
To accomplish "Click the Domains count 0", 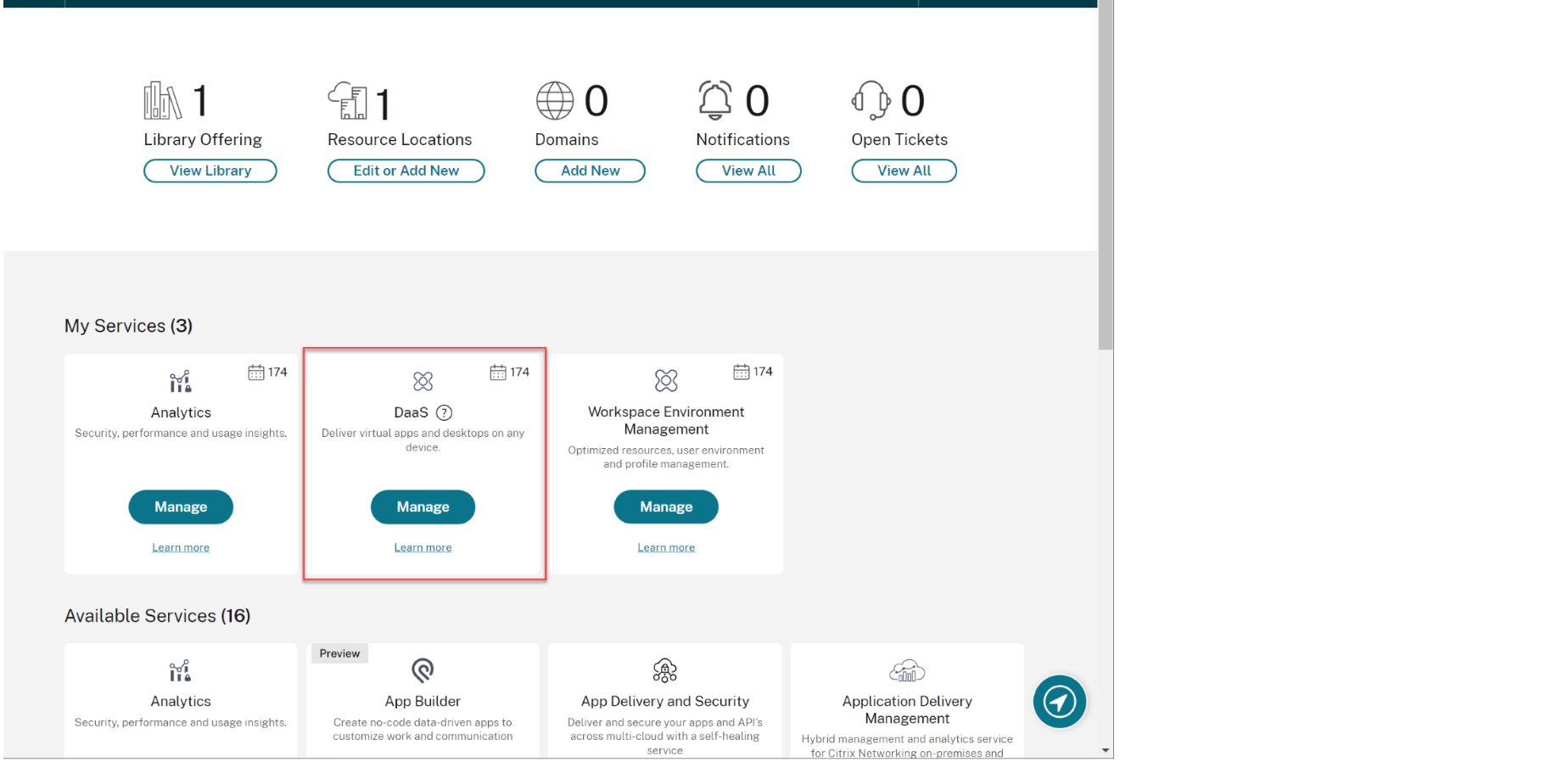I will click(x=596, y=101).
